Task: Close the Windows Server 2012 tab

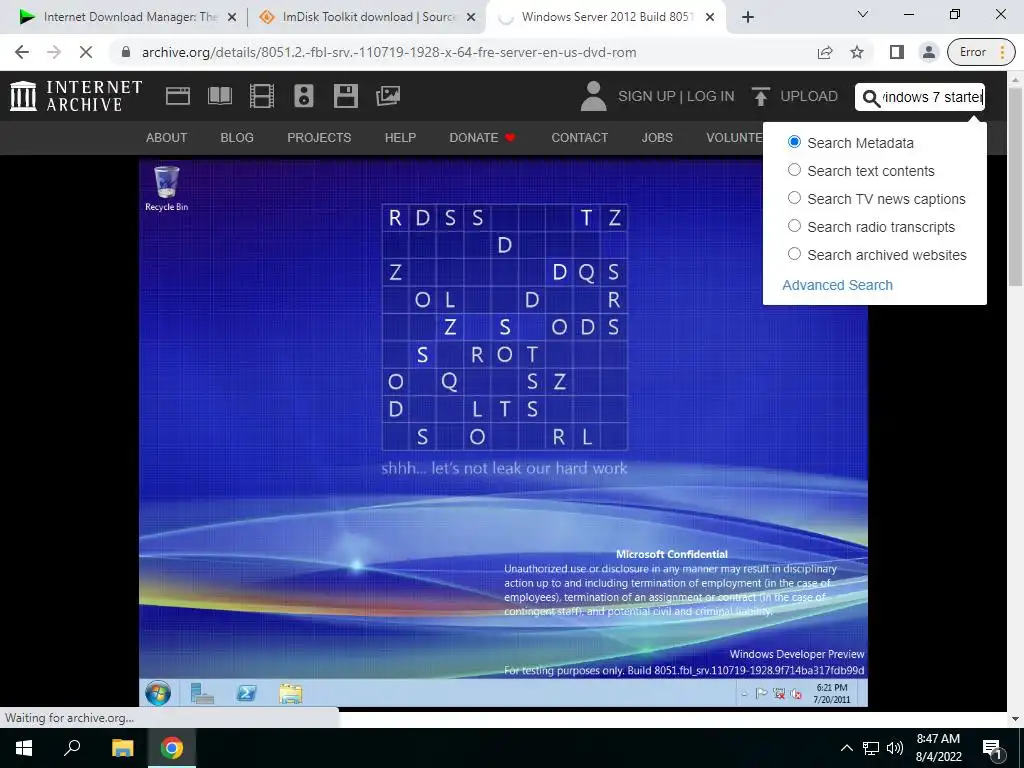Action: (710, 17)
